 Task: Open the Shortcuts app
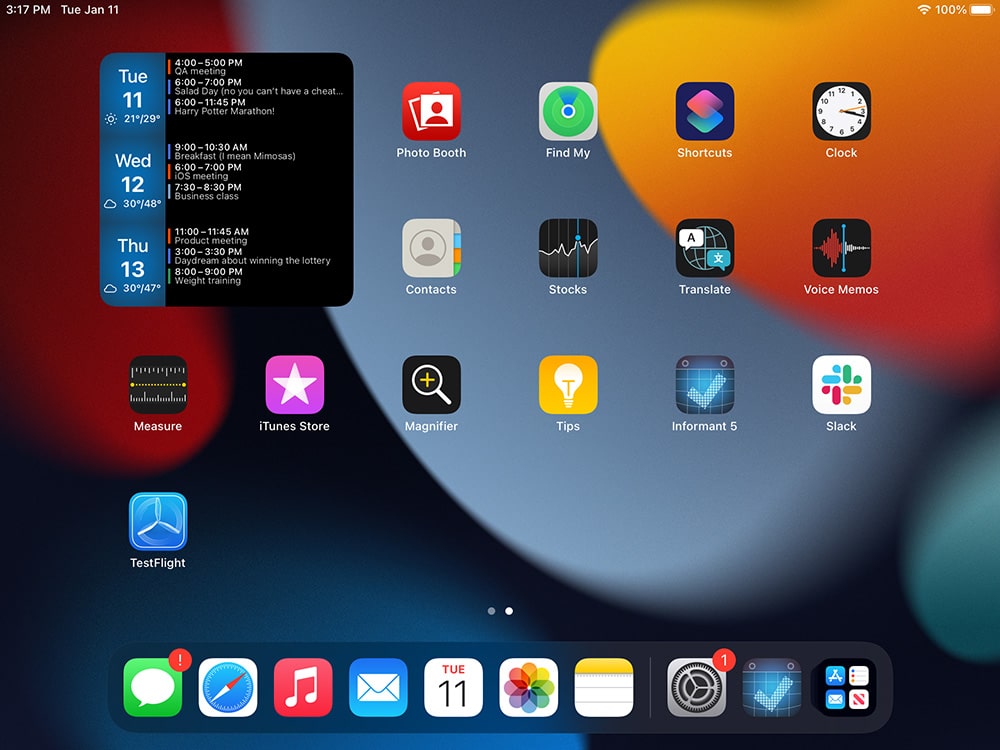point(705,111)
